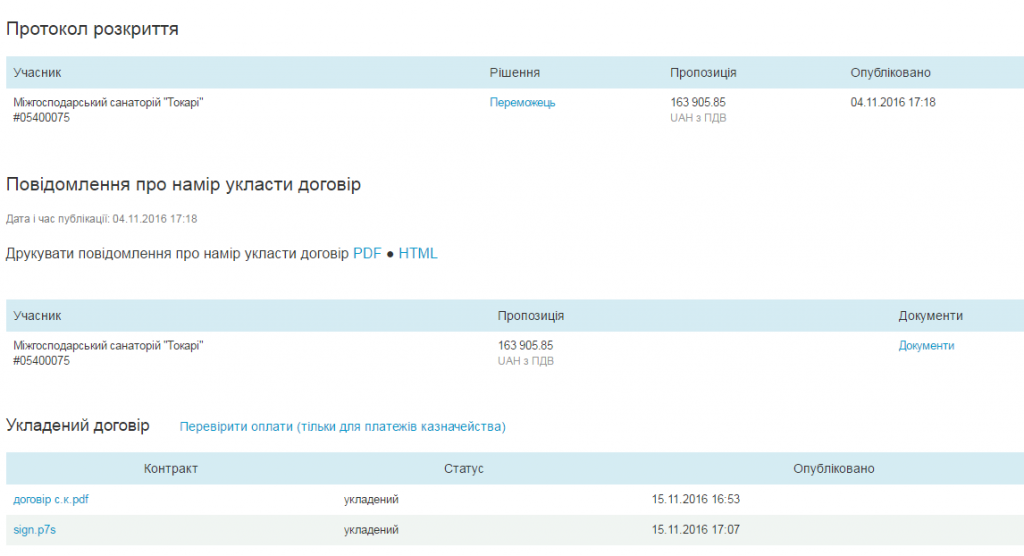
Task: Open the participant's Документи link
Action: point(926,346)
